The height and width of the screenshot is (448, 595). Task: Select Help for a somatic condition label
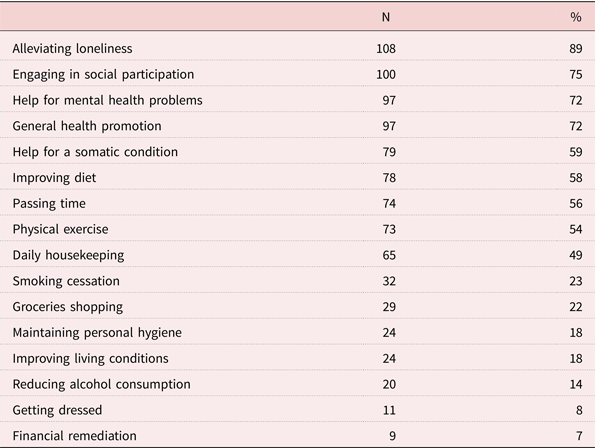tap(95, 152)
